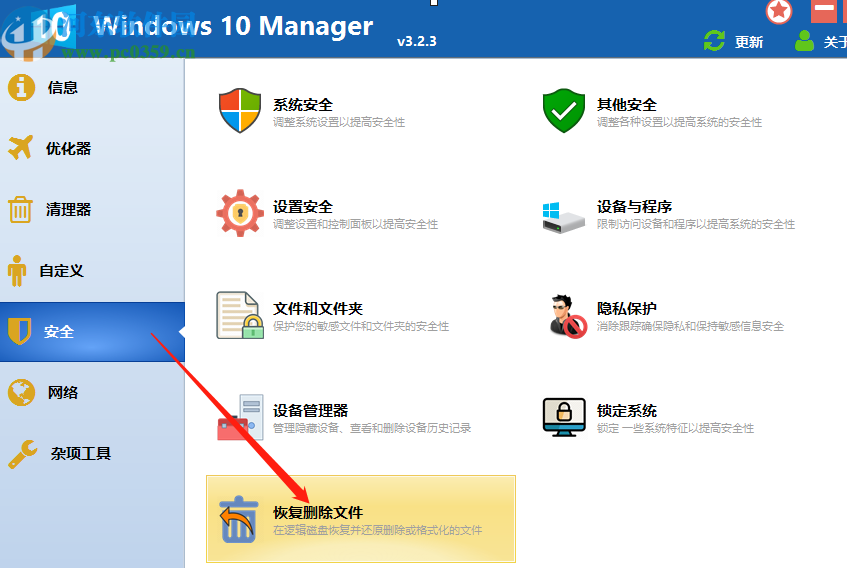The width and height of the screenshot is (847, 568).
Task: Click the v3.2.3 version label
Action: pos(416,42)
